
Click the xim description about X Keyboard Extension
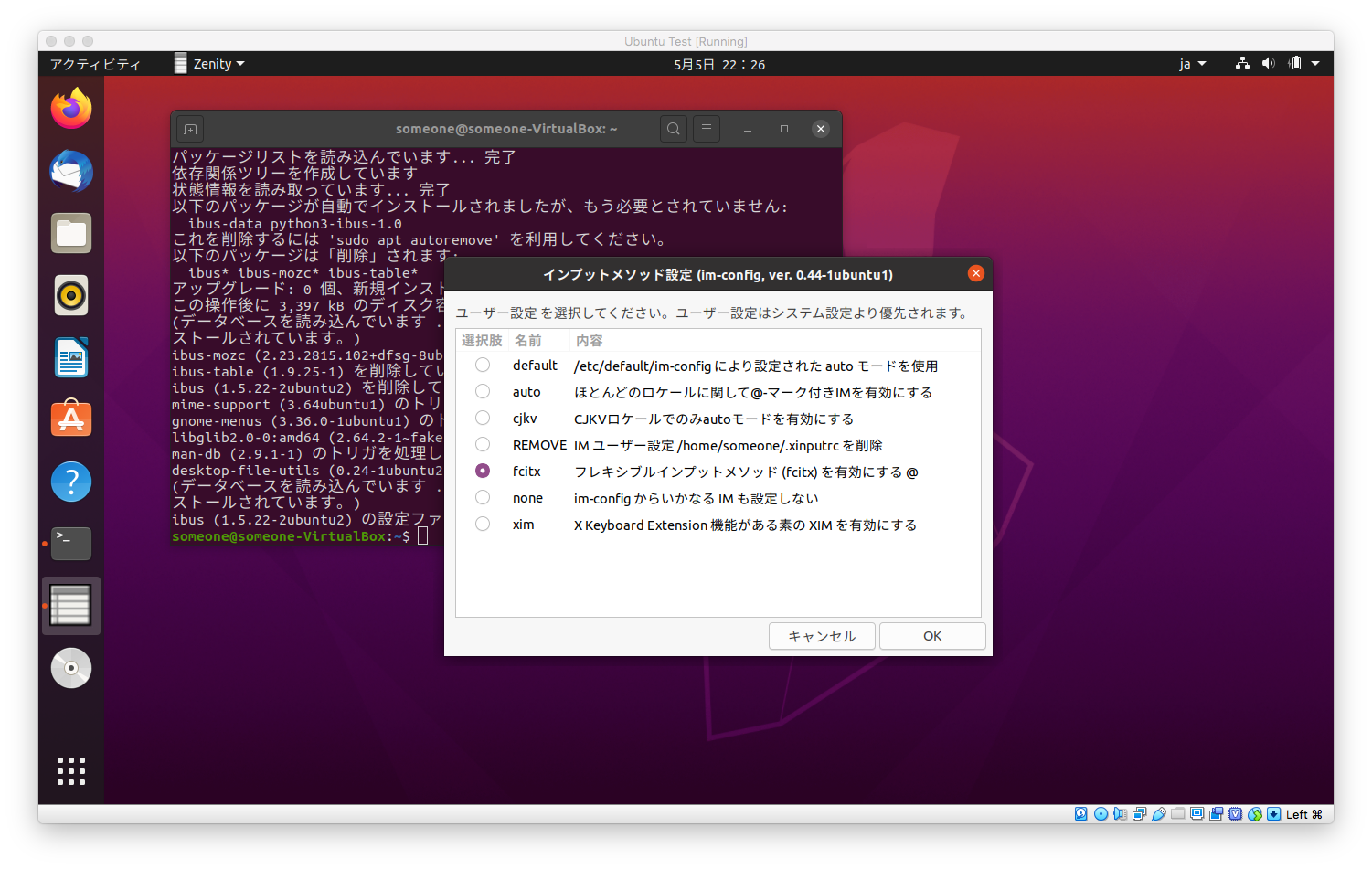745,525
